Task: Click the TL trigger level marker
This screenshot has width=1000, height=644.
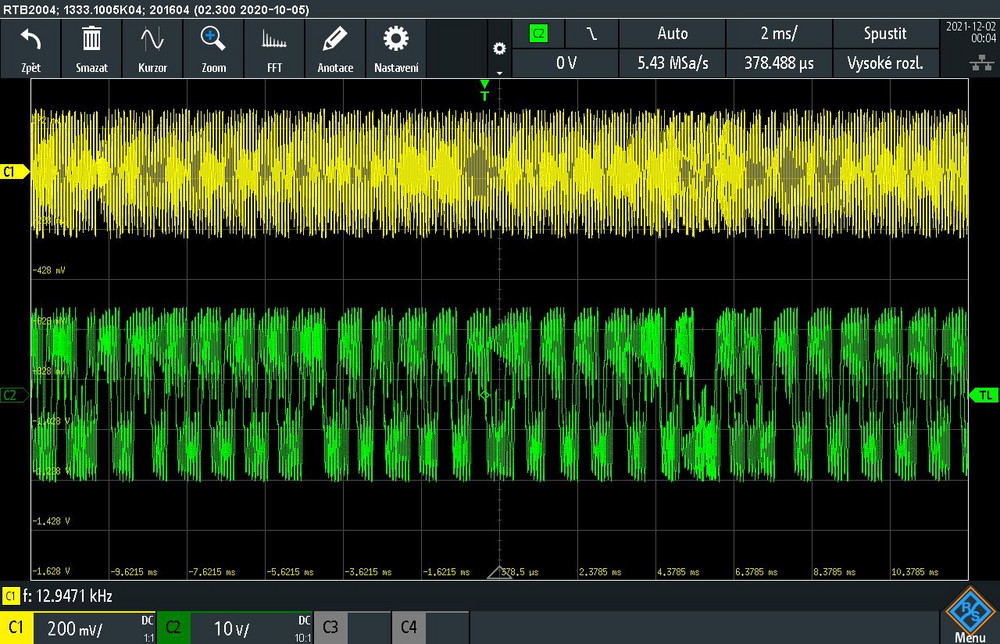Action: [x=984, y=395]
